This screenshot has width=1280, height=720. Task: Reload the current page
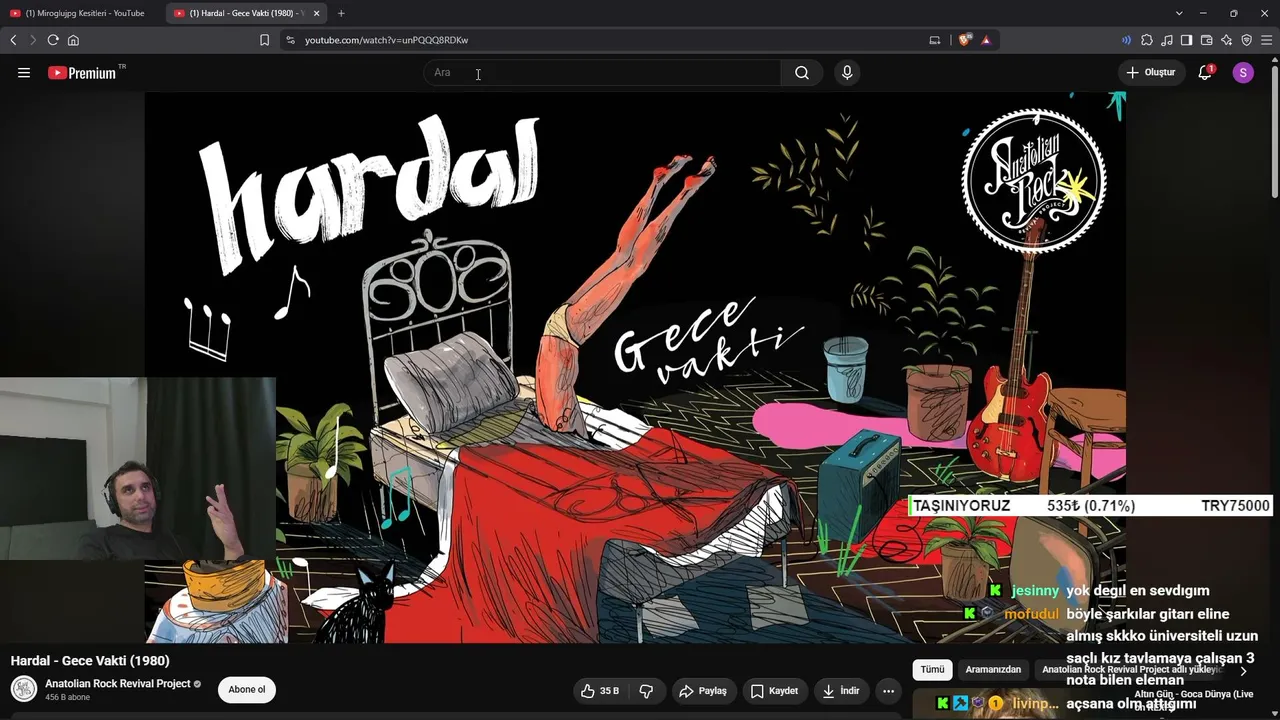pos(53,40)
